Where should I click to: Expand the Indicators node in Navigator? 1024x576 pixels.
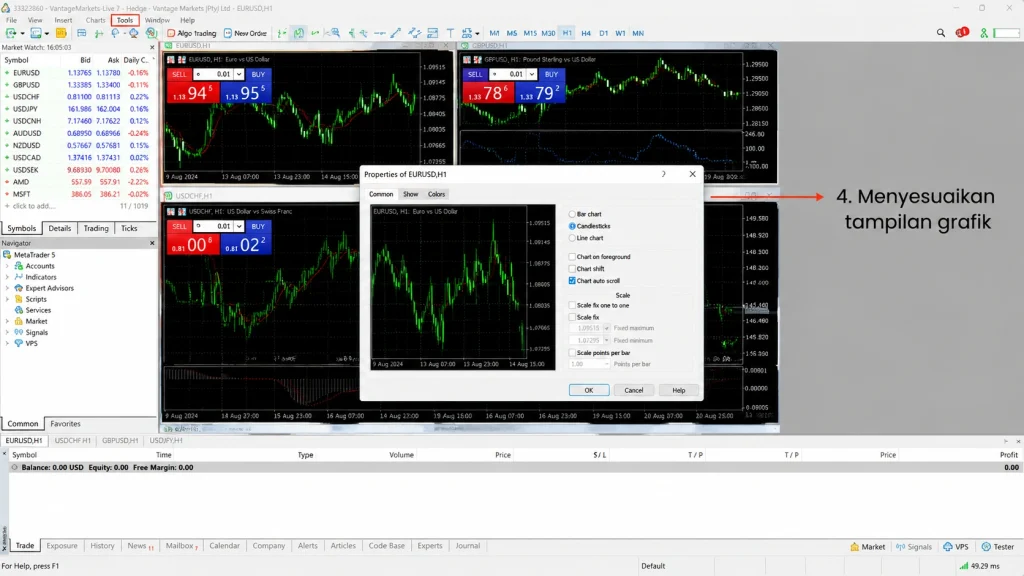pos(7,277)
